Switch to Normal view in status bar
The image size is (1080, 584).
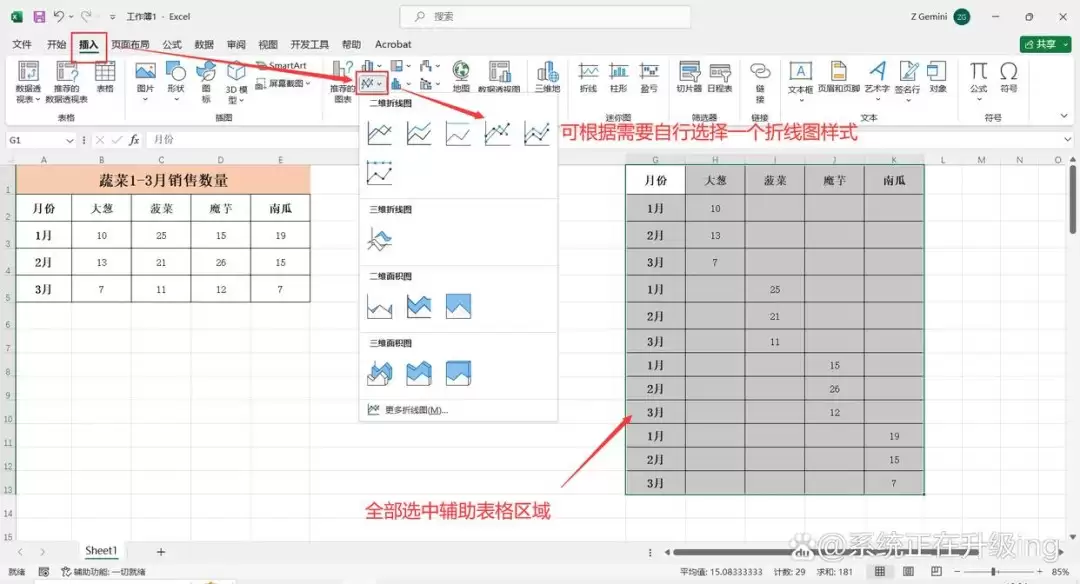click(x=880, y=572)
